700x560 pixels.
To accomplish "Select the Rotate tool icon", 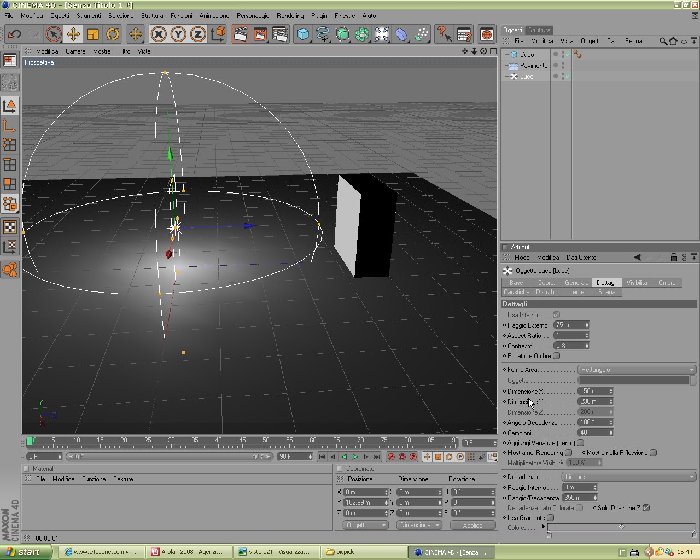I will pyautogui.click(x=112, y=34).
